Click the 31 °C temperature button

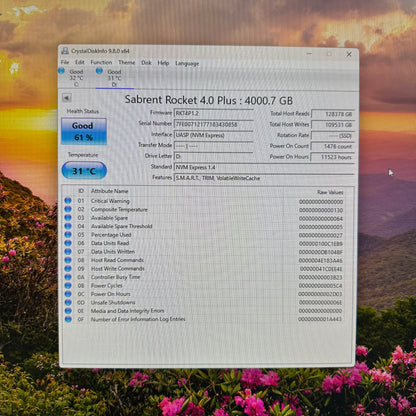pos(84,171)
